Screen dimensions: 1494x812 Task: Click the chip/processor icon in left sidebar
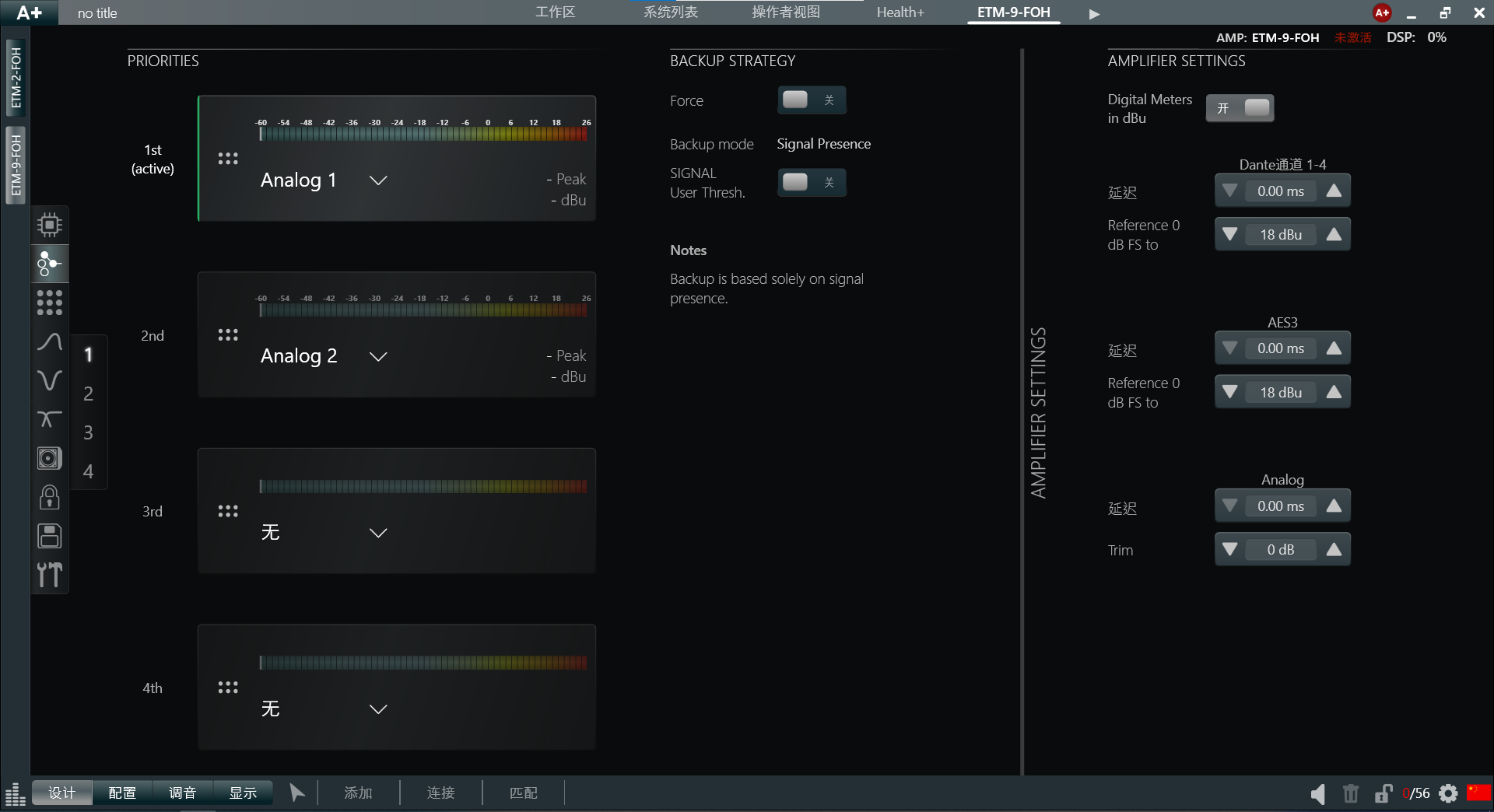coord(49,225)
